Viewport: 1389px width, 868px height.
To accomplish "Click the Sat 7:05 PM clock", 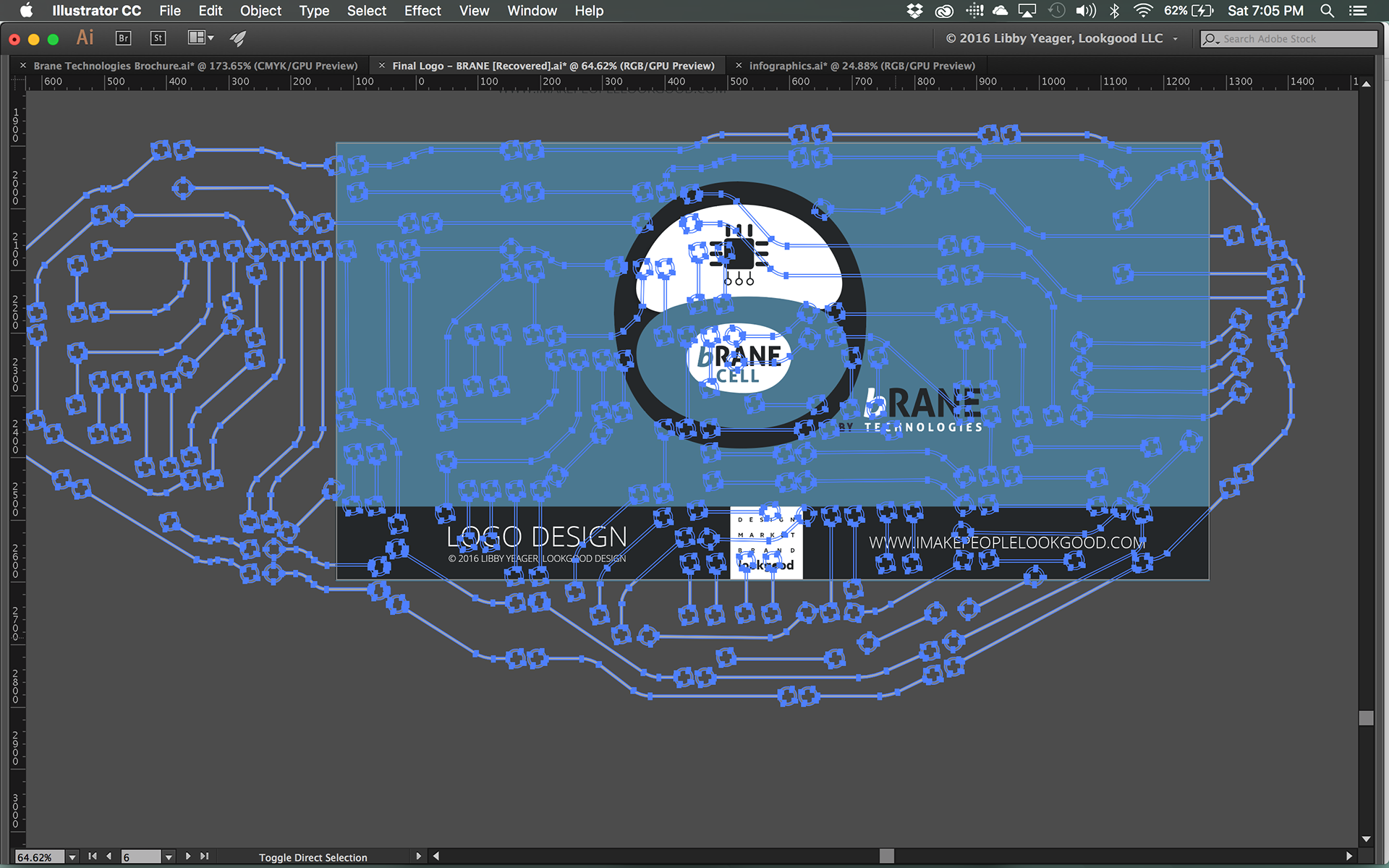I will coord(1265,10).
